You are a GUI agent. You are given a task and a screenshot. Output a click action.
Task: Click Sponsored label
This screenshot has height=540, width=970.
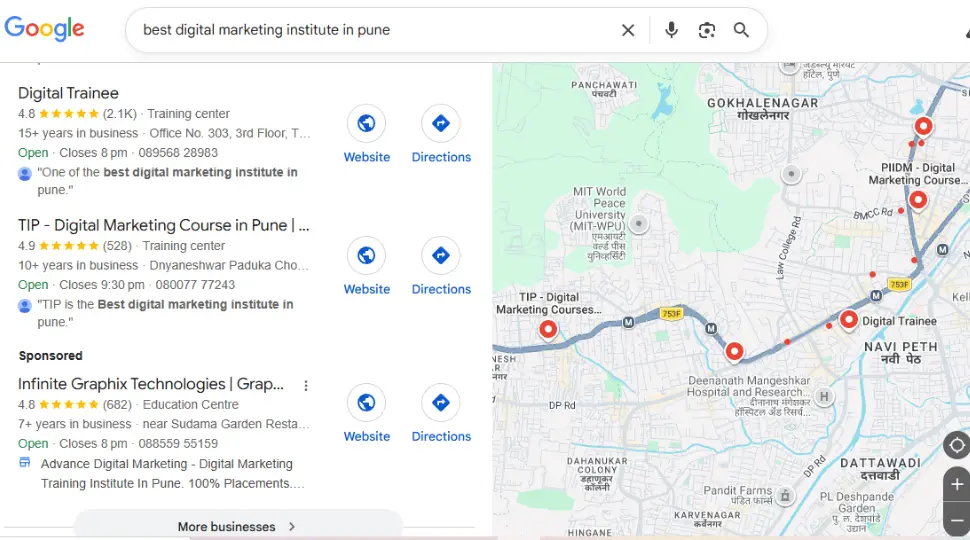(51, 356)
